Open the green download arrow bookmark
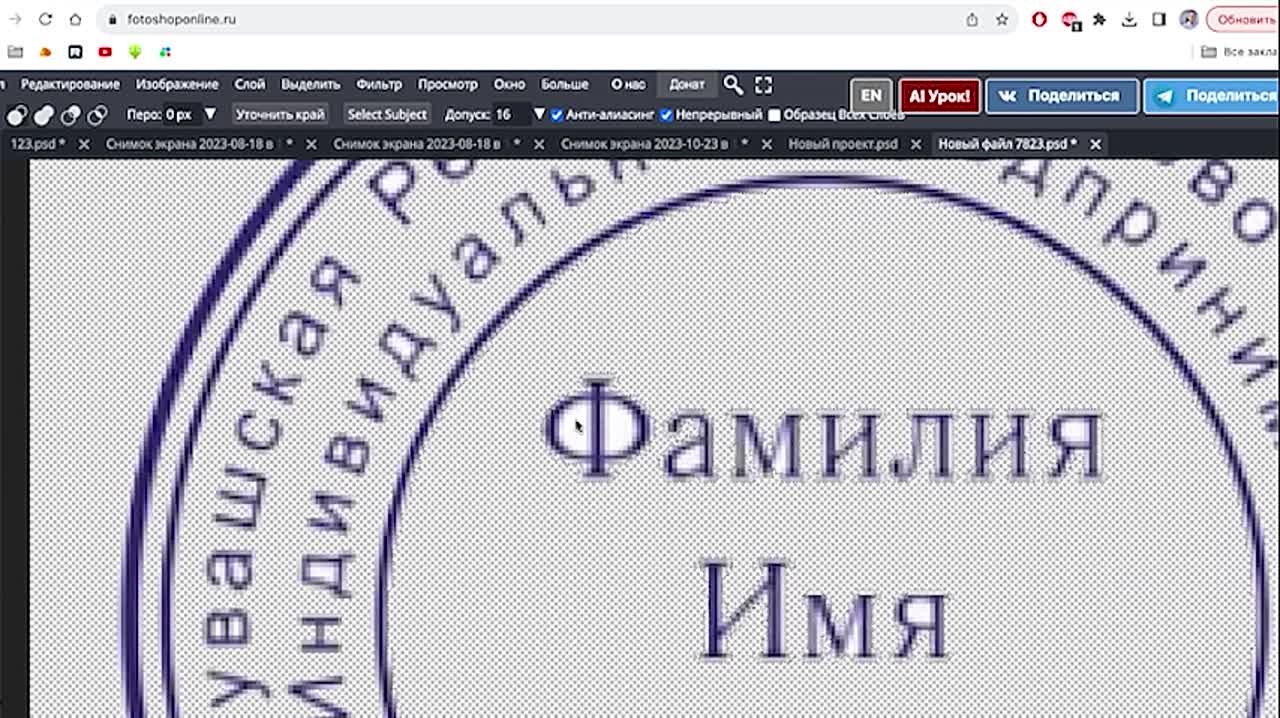 pos(135,52)
